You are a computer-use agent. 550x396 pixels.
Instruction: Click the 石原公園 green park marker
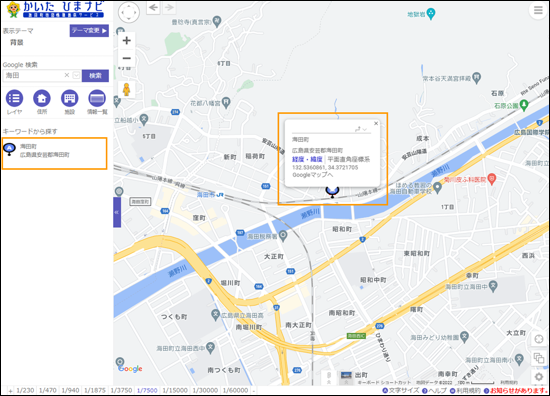tap(524, 105)
